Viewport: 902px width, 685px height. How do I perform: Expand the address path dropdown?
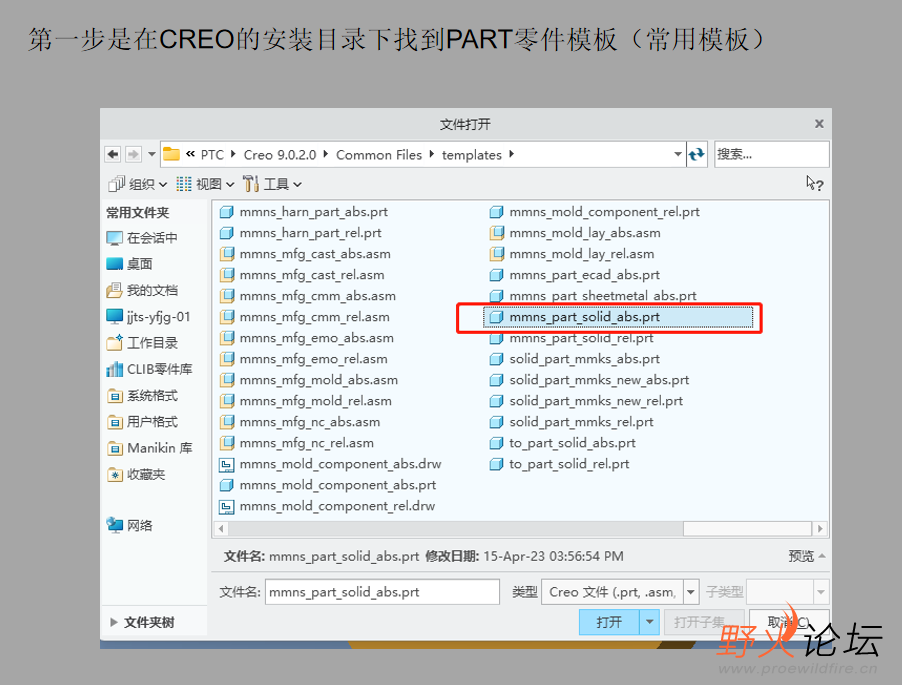(677, 154)
